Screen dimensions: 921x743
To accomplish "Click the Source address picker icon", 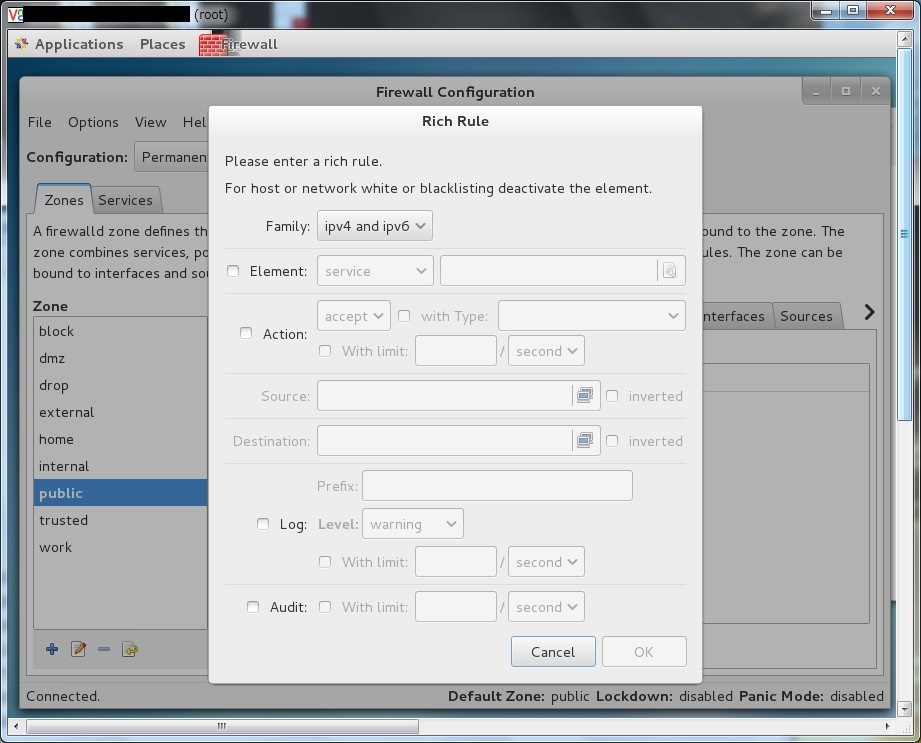I will [x=585, y=396].
